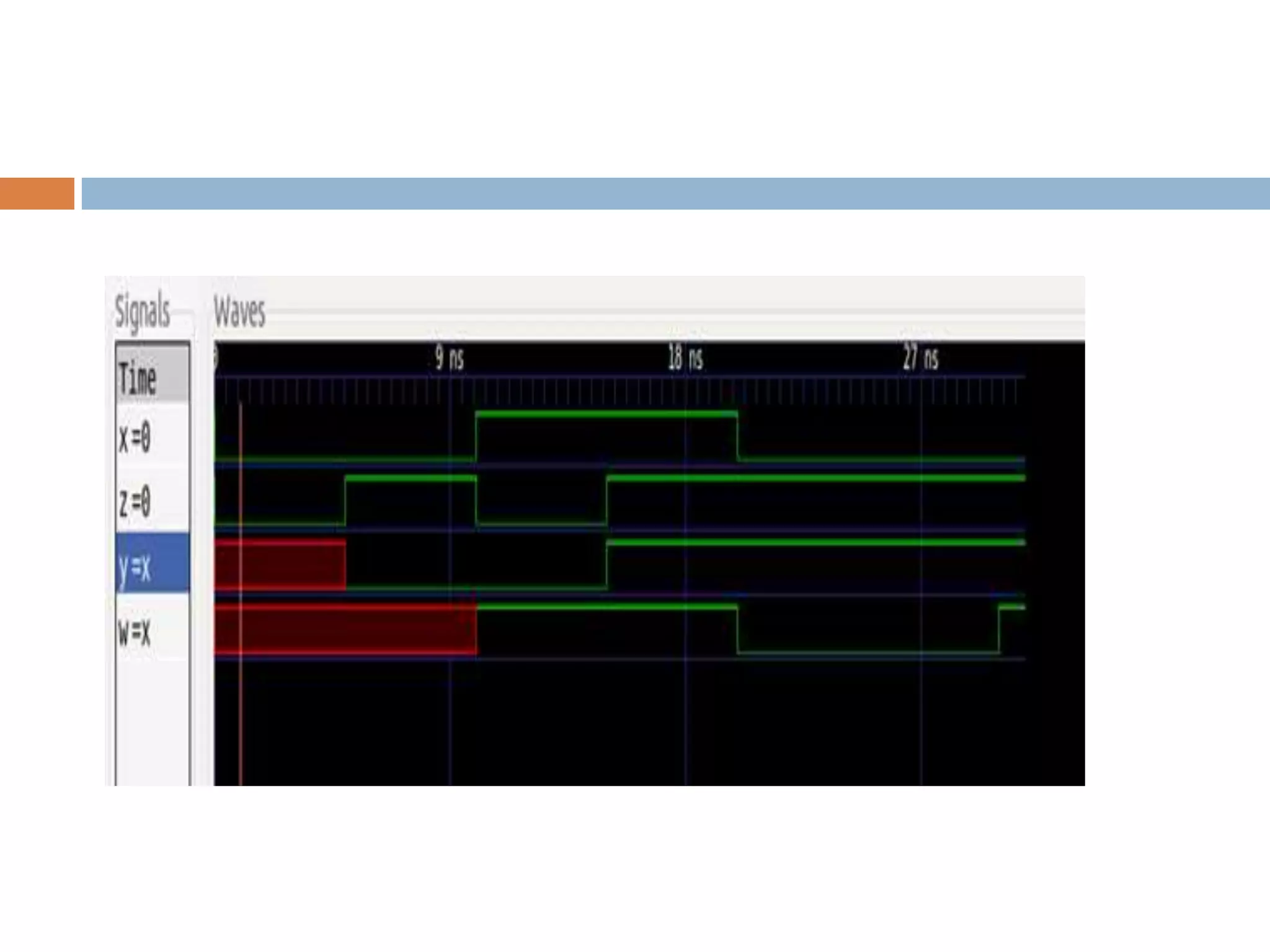
Task: Click empty area below w=x signal
Action: 152,722
